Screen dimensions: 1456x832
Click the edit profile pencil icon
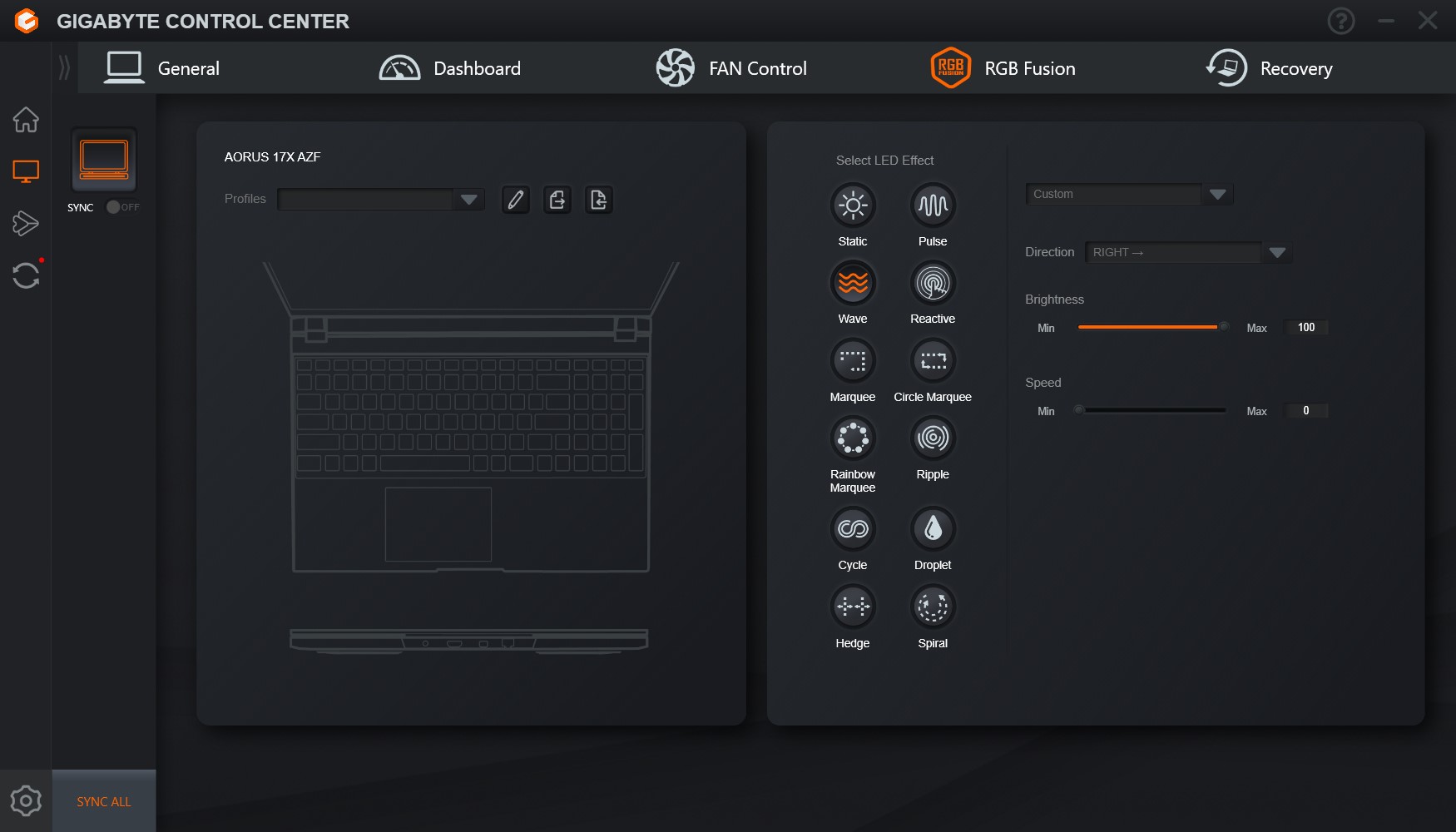click(x=516, y=200)
